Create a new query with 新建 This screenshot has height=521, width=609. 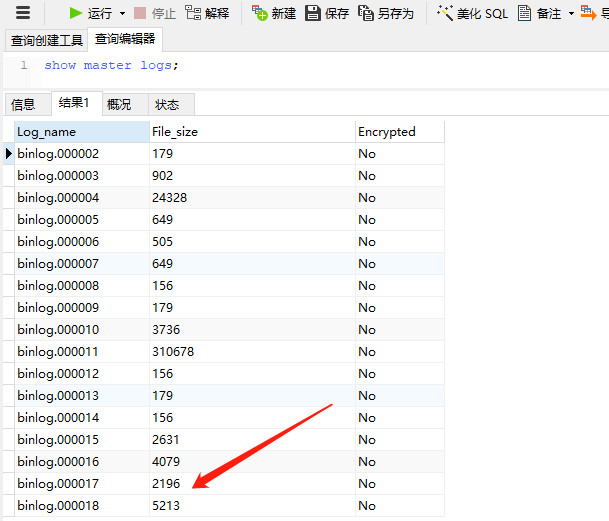point(274,13)
